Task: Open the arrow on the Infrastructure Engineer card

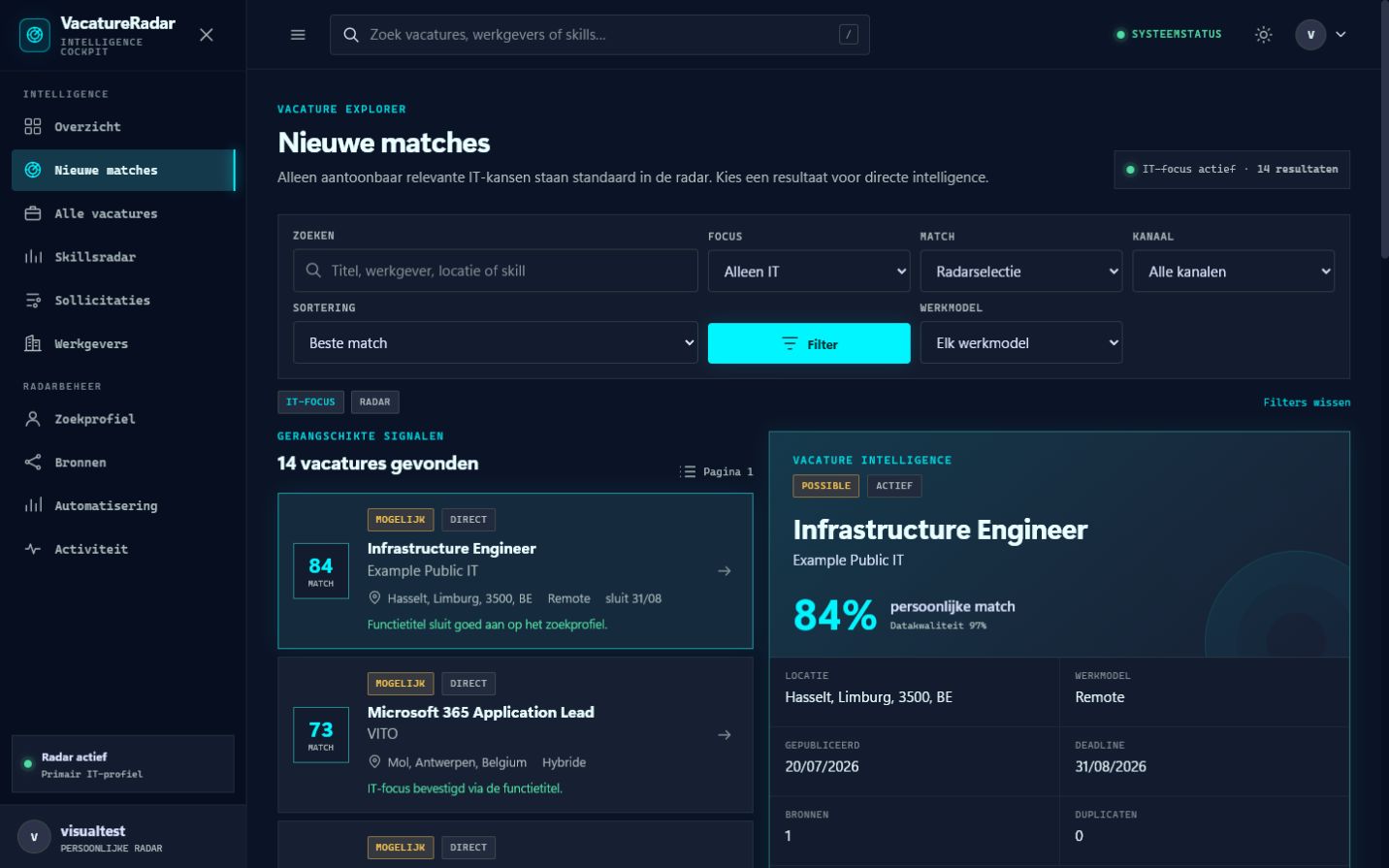Action: [725, 571]
